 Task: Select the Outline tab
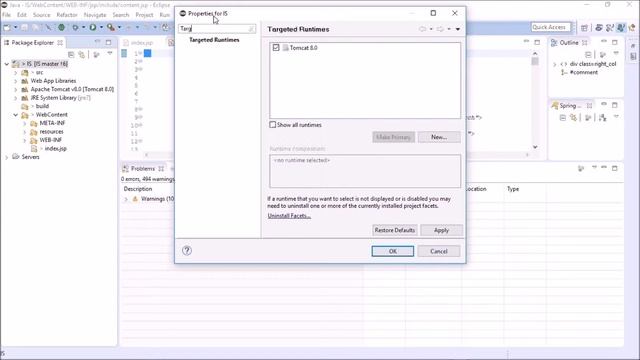(x=569, y=42)
